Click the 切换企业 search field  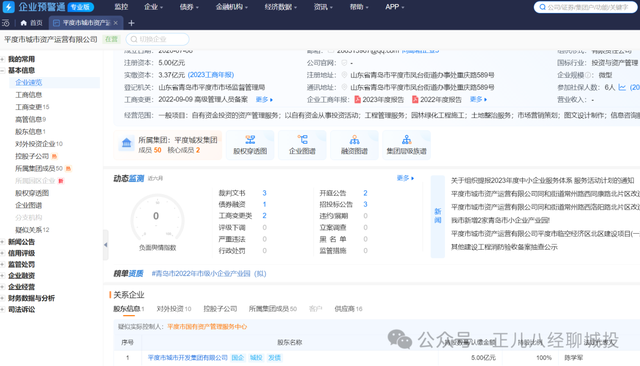click(x=158, y=39)
